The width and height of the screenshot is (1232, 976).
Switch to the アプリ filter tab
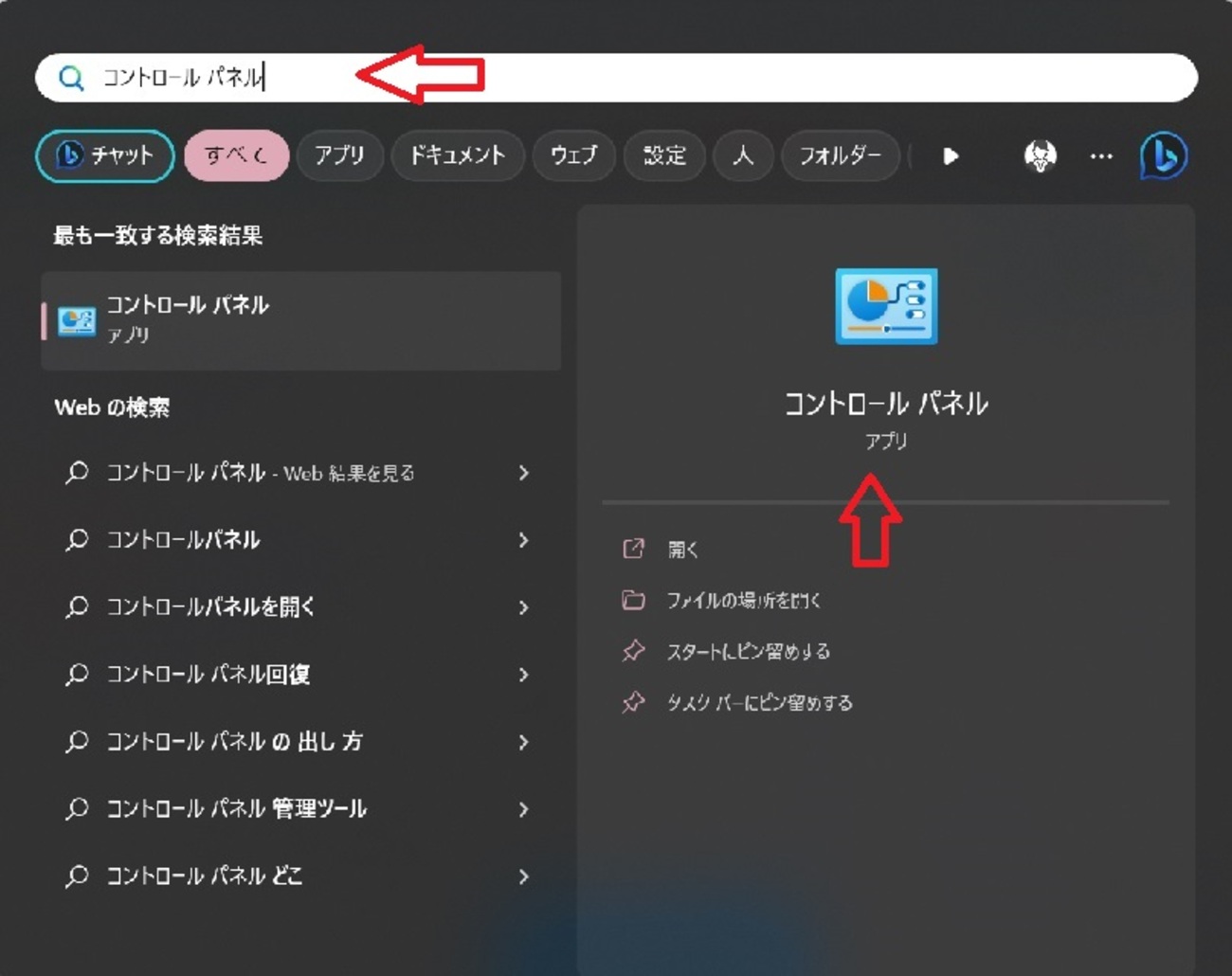click(339, 155)
